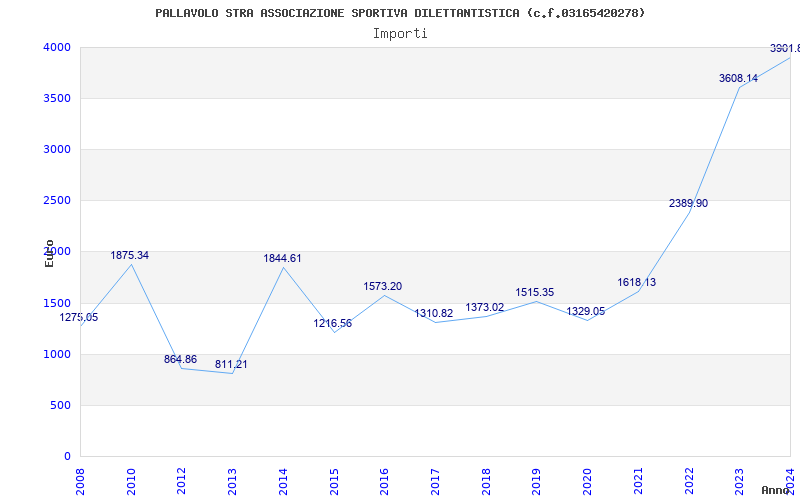Click the 1275.05 starting value label
The width and height of the screenshot is (800, 500).
79,318
